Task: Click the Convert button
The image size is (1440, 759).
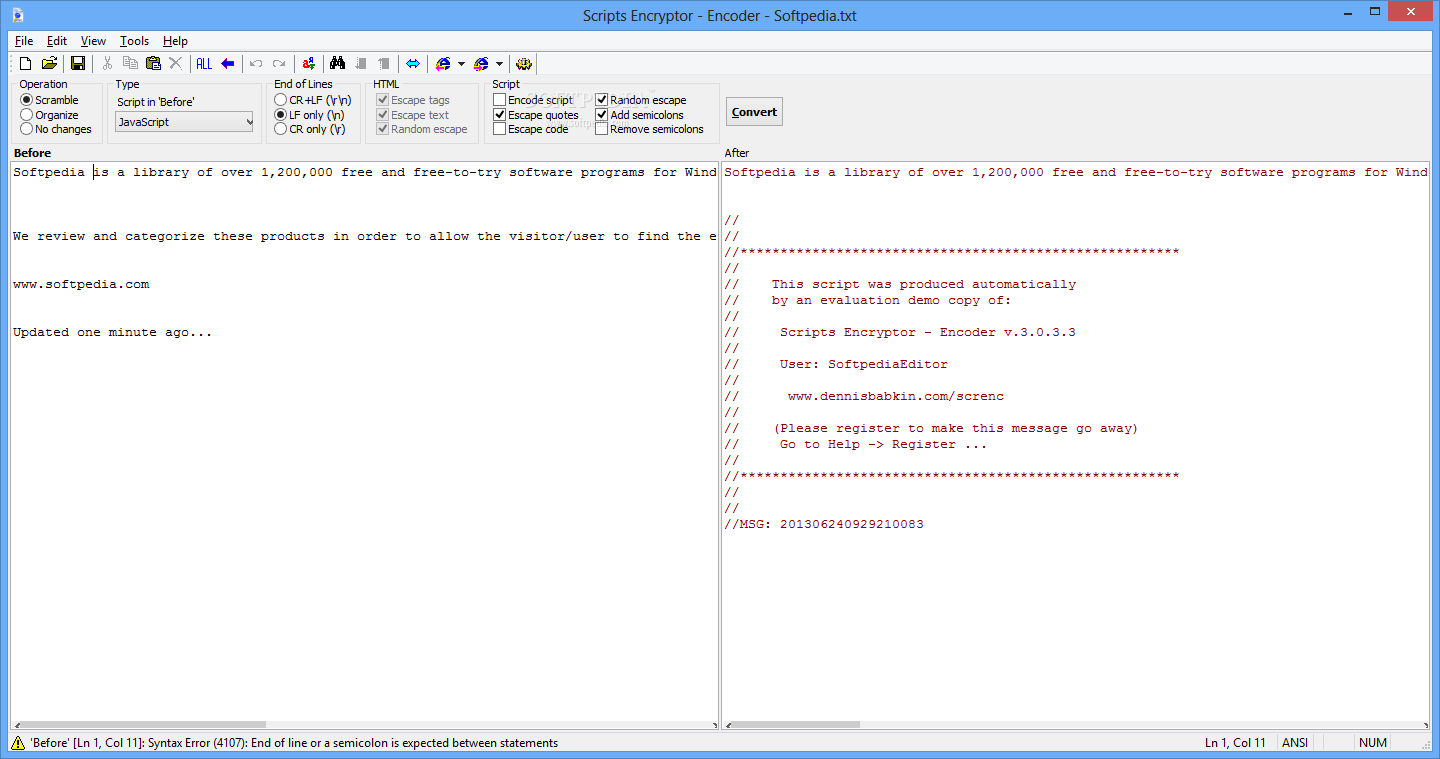Action: pos(754,112)
